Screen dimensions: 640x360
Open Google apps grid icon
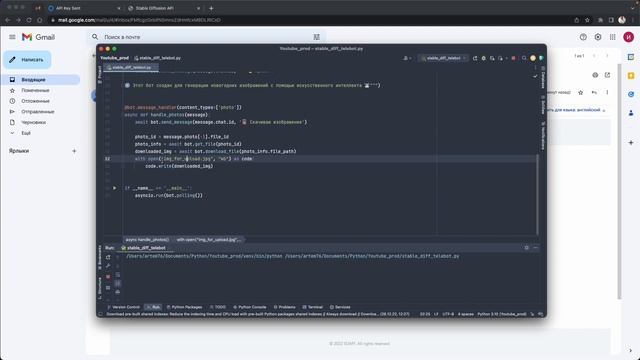click(612, 37)
